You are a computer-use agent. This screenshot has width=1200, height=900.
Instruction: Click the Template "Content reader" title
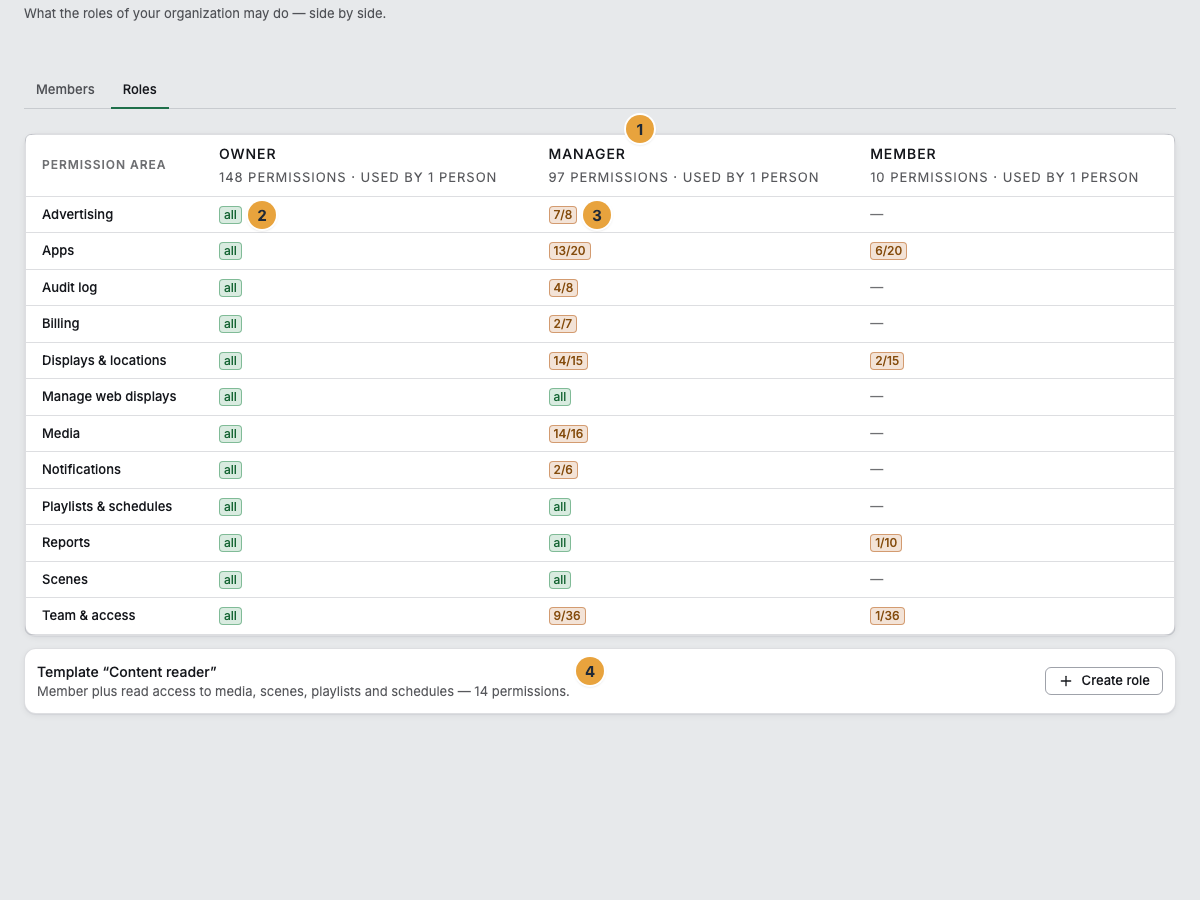127,671
